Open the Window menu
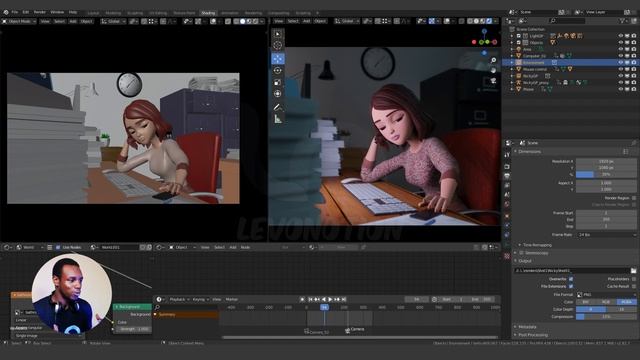The height and width of the screenshot is (360, 640). tap(57, 13)
